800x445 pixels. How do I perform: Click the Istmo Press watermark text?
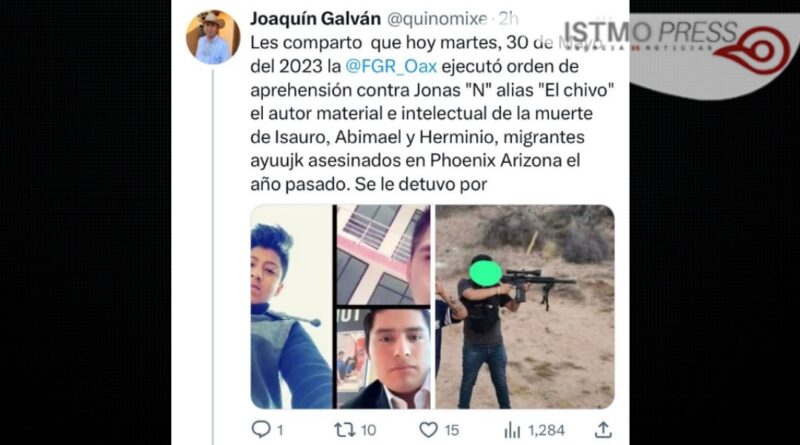click(651, 32)
